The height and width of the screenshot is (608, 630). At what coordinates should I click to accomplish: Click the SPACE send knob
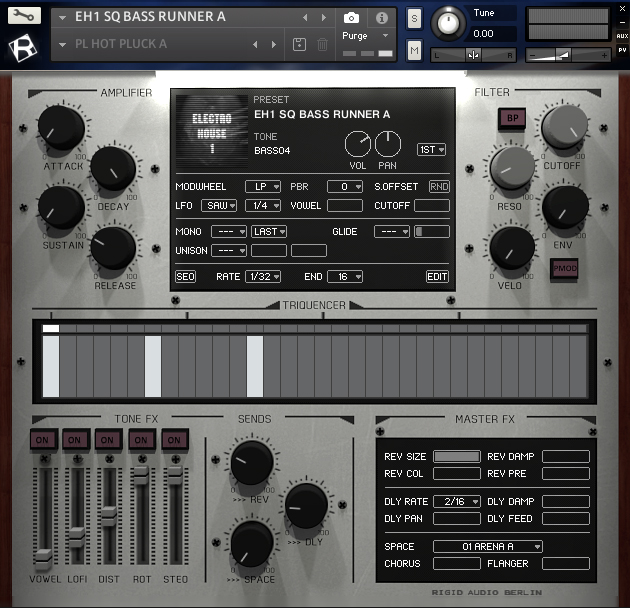[x=252, y=544]
